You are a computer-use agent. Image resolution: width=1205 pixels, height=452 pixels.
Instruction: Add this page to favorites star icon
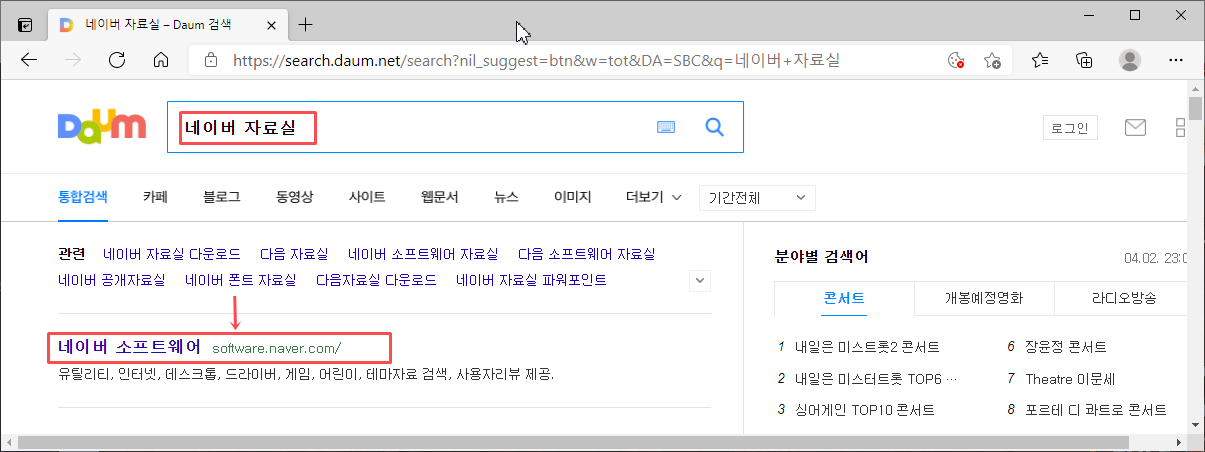[x=992, y=60]
